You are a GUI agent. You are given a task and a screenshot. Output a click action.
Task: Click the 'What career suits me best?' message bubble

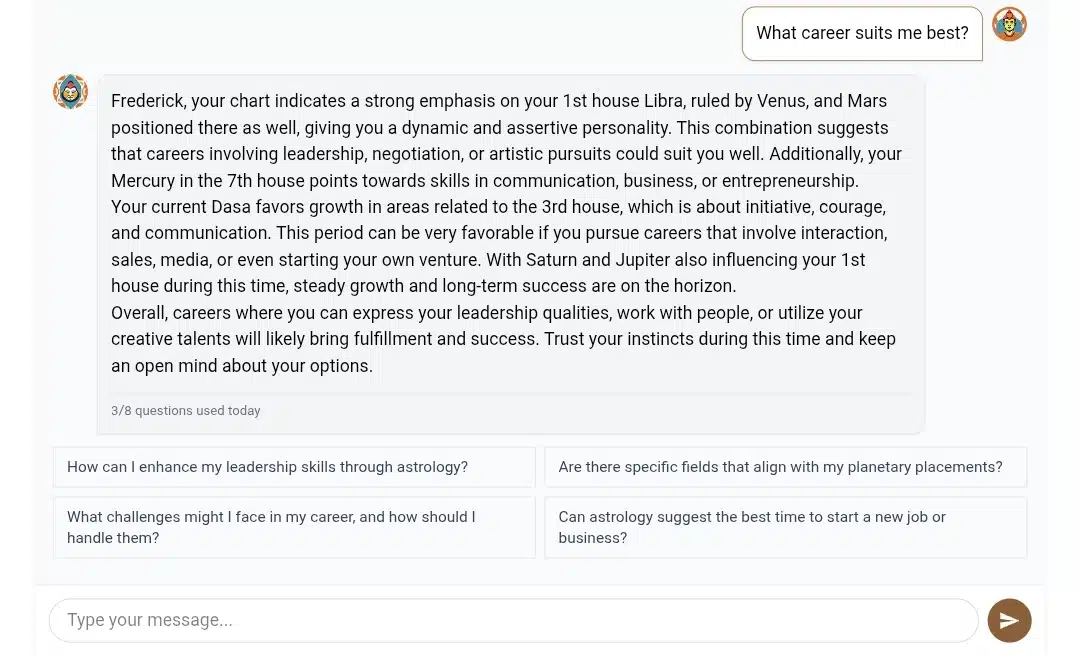click(862, 33)
